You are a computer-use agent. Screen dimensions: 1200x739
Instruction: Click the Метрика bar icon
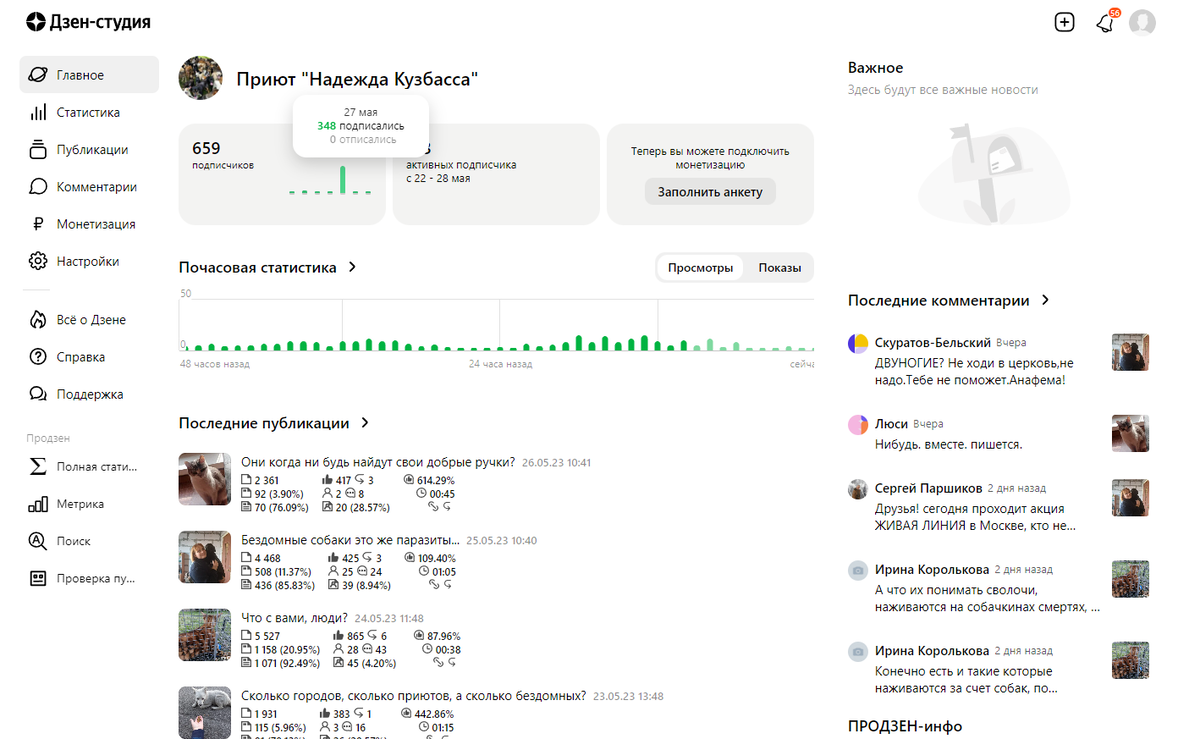pyautogui.click(x=38, y=504)
